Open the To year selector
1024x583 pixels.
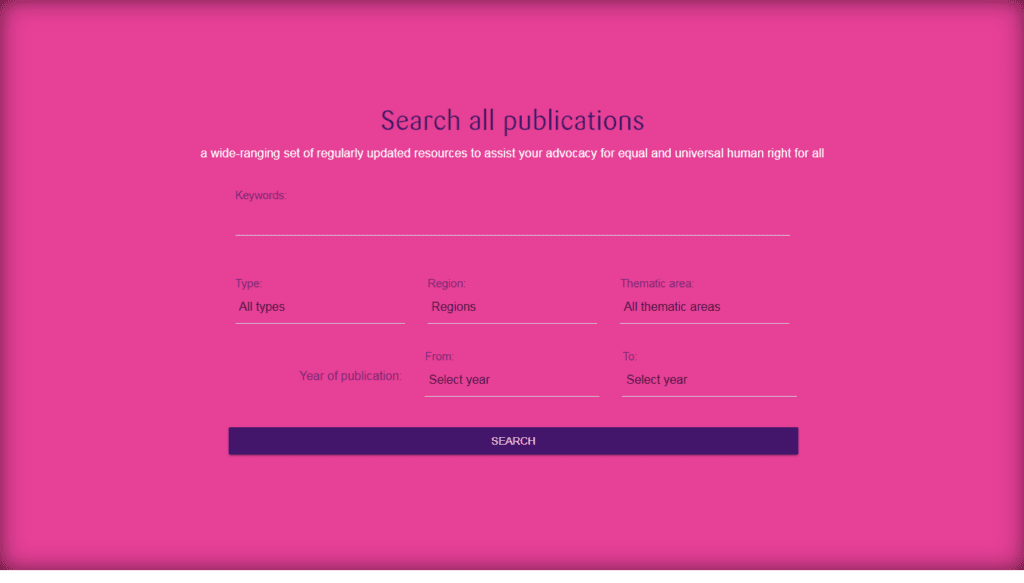[709, 380]
